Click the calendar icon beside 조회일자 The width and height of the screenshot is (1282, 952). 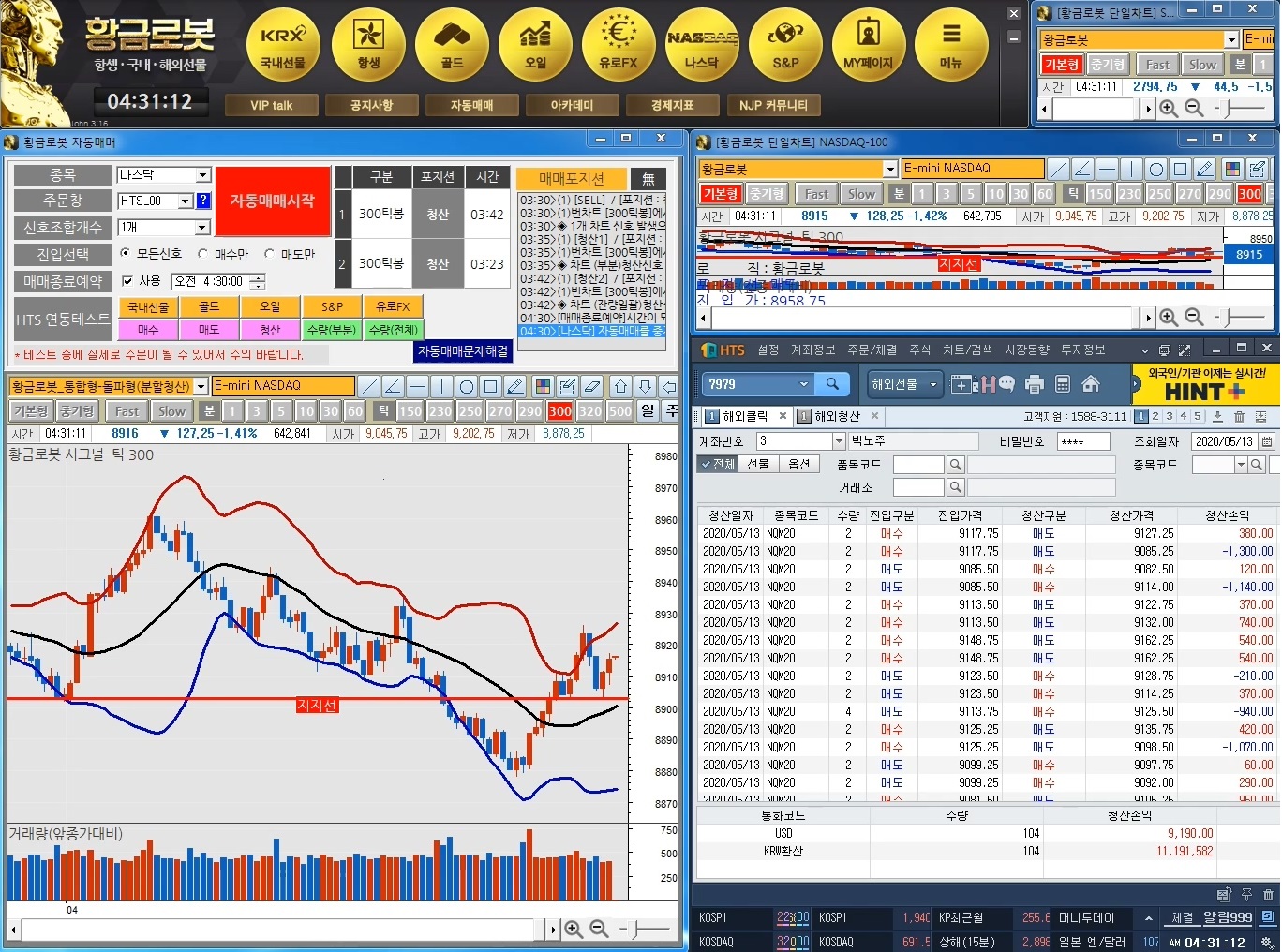(x=1267, y=441)
